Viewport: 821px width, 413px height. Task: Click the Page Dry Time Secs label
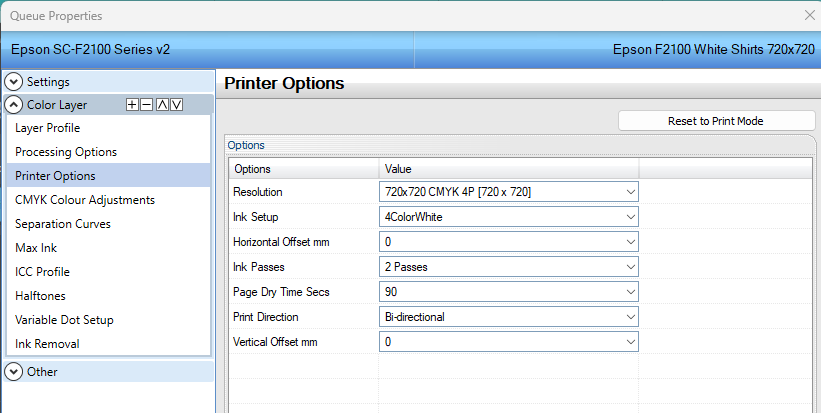(281, 292)
